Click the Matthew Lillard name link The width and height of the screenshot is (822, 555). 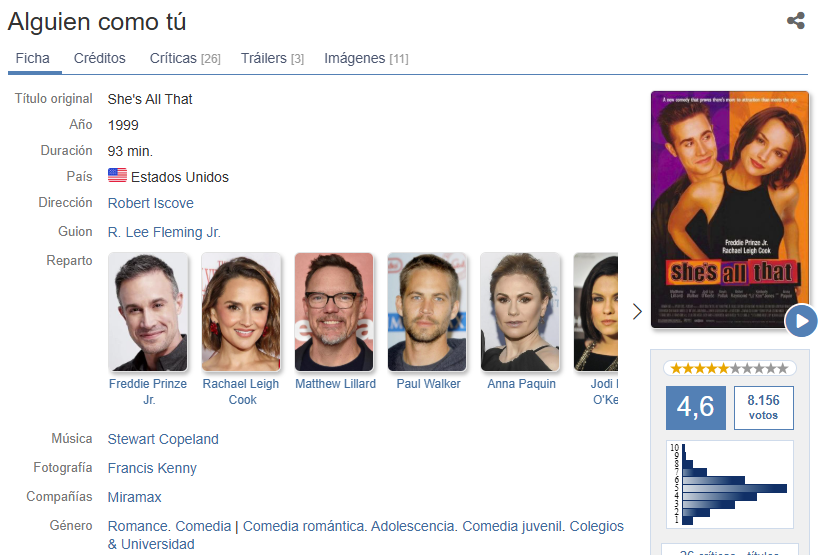336,384
